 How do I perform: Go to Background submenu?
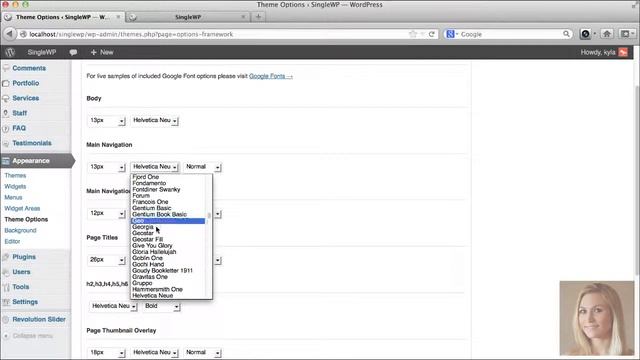[x=20, y=231]
